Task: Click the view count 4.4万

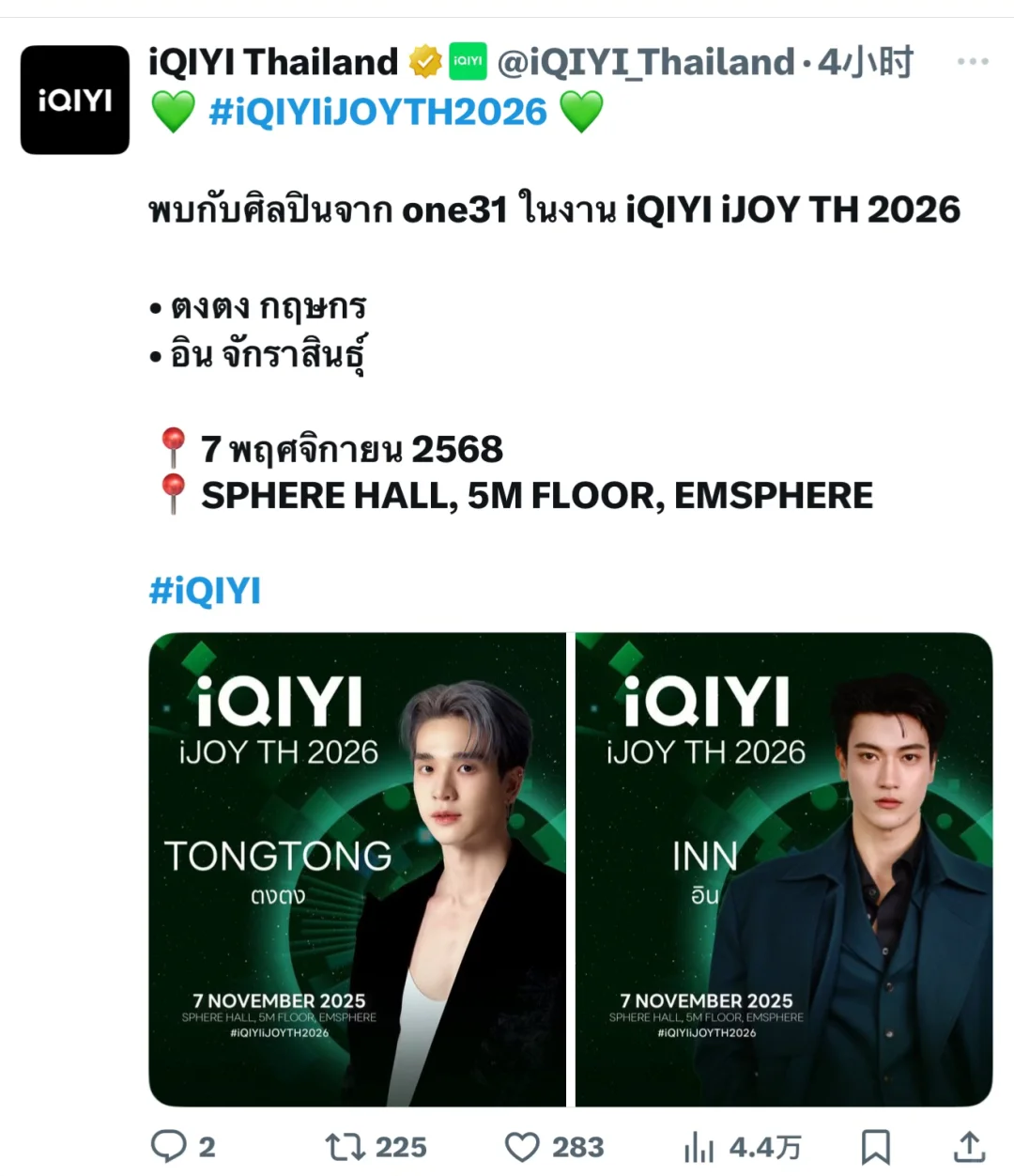Action: point(765,1147)
